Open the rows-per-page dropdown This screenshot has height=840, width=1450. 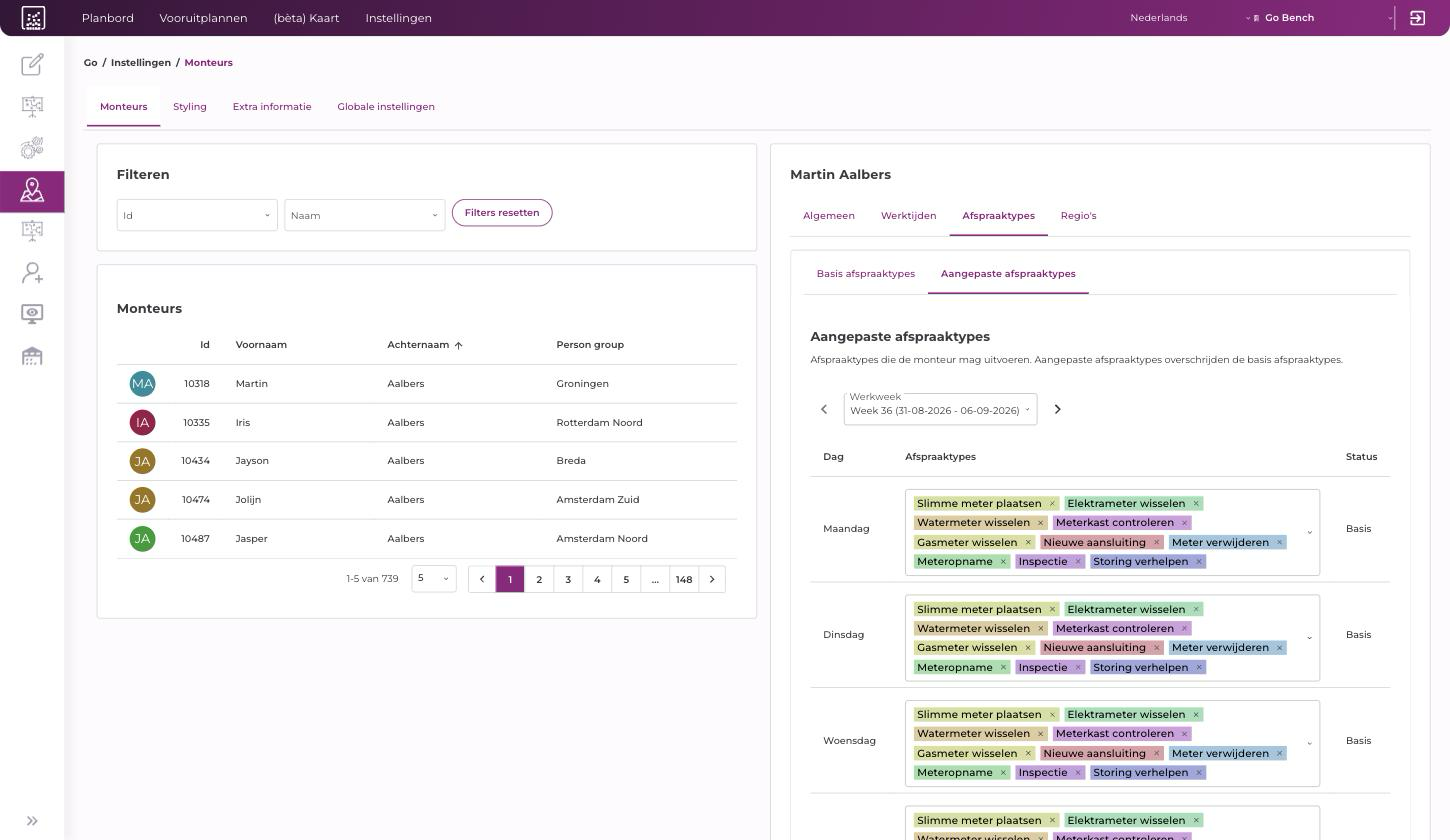click(x=434, y=578)
